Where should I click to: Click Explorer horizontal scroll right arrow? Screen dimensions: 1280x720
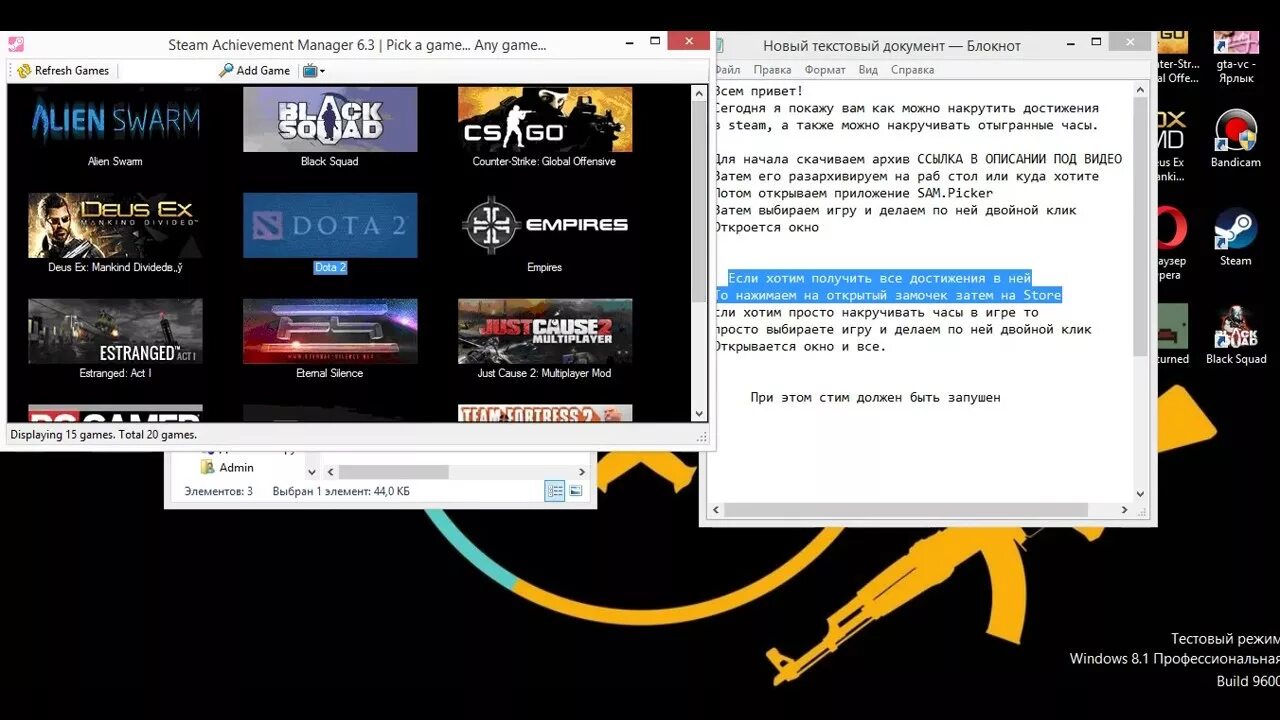click(x=580, y=472)
